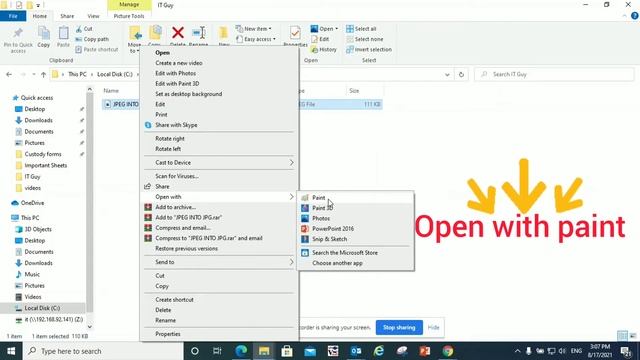Click the Paste clipboard icon
Image resolution: width=640 pixels, height=360 pixels.
63,33
